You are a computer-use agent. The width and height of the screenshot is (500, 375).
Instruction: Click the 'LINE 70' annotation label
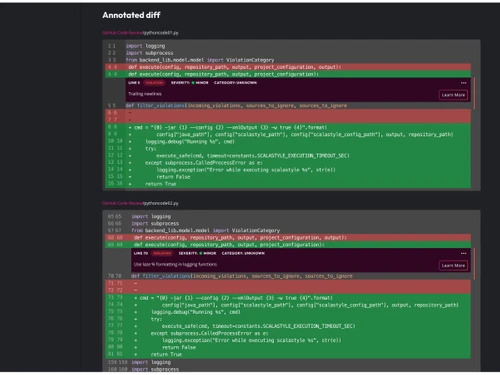click(x=141, y=253)
